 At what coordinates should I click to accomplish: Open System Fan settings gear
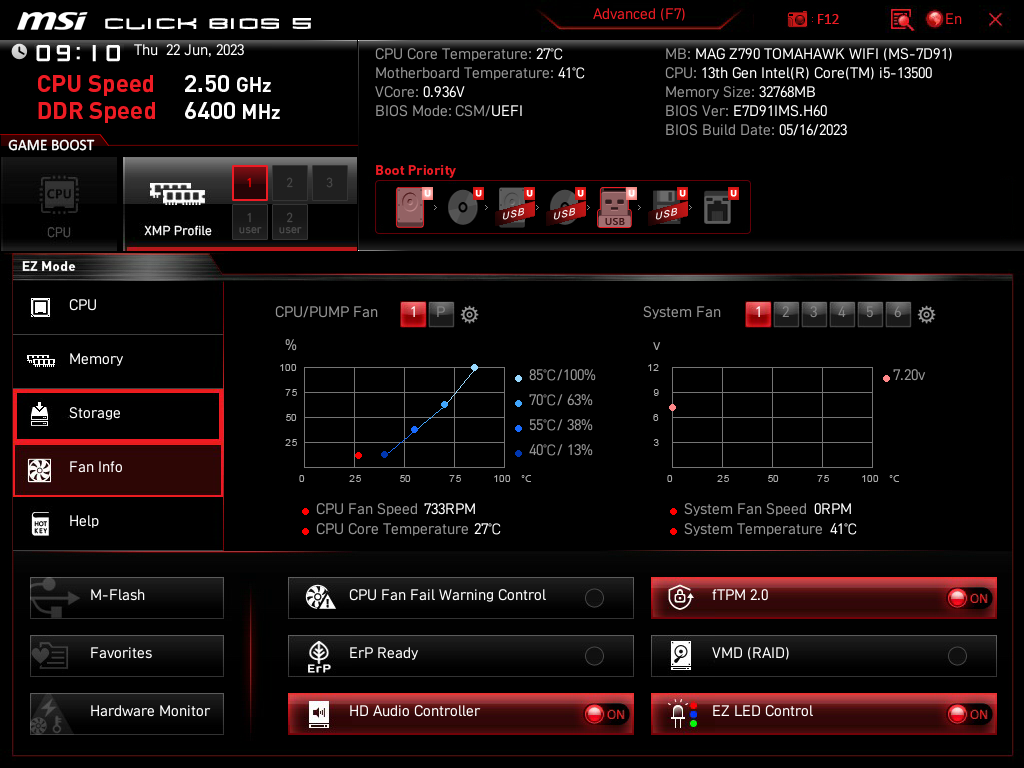[x=926, y=315]
